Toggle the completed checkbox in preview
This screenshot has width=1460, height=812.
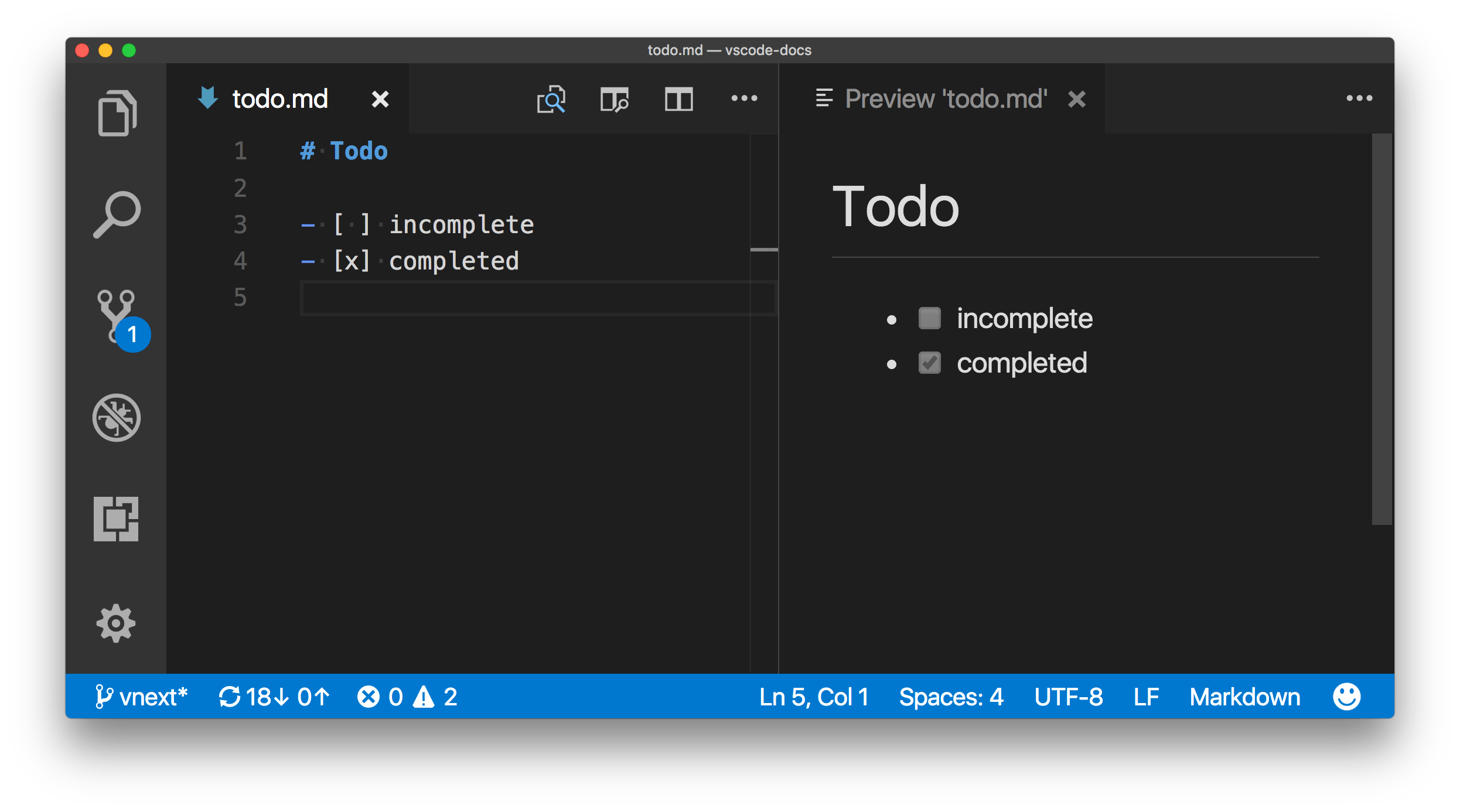point(929,363)
